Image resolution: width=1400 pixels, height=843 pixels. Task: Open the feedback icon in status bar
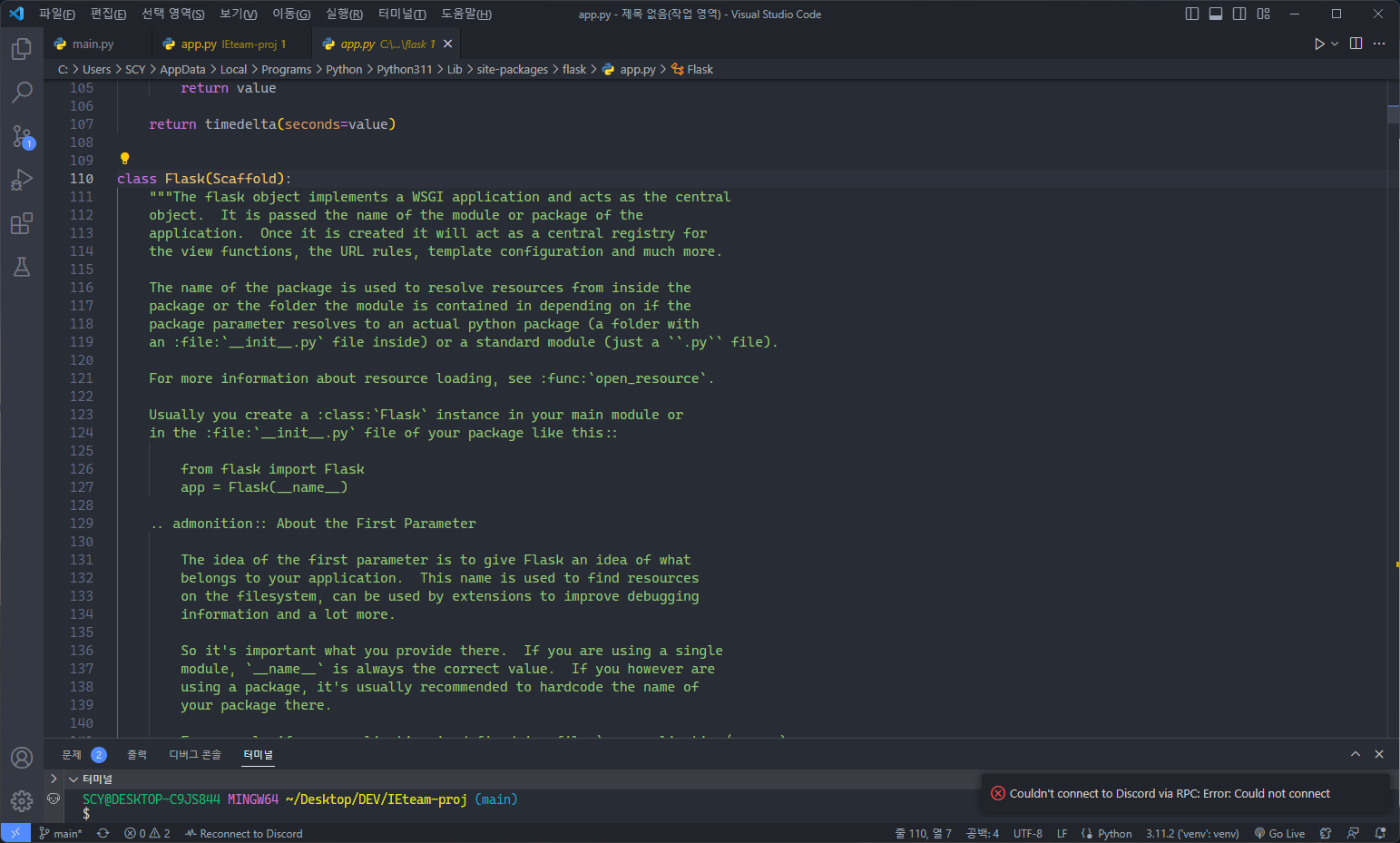1353,833
